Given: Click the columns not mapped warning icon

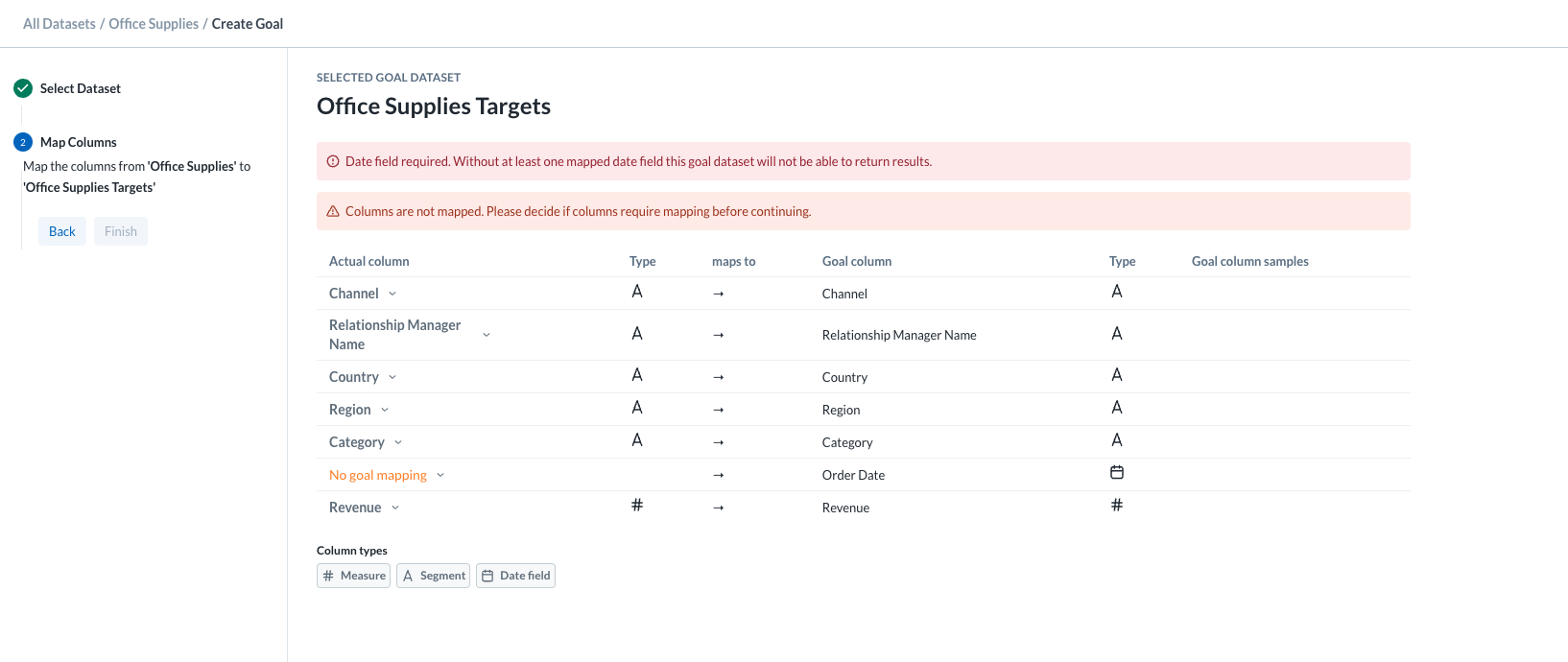Looking at the screenshot, I should click(x=333, y=211).
